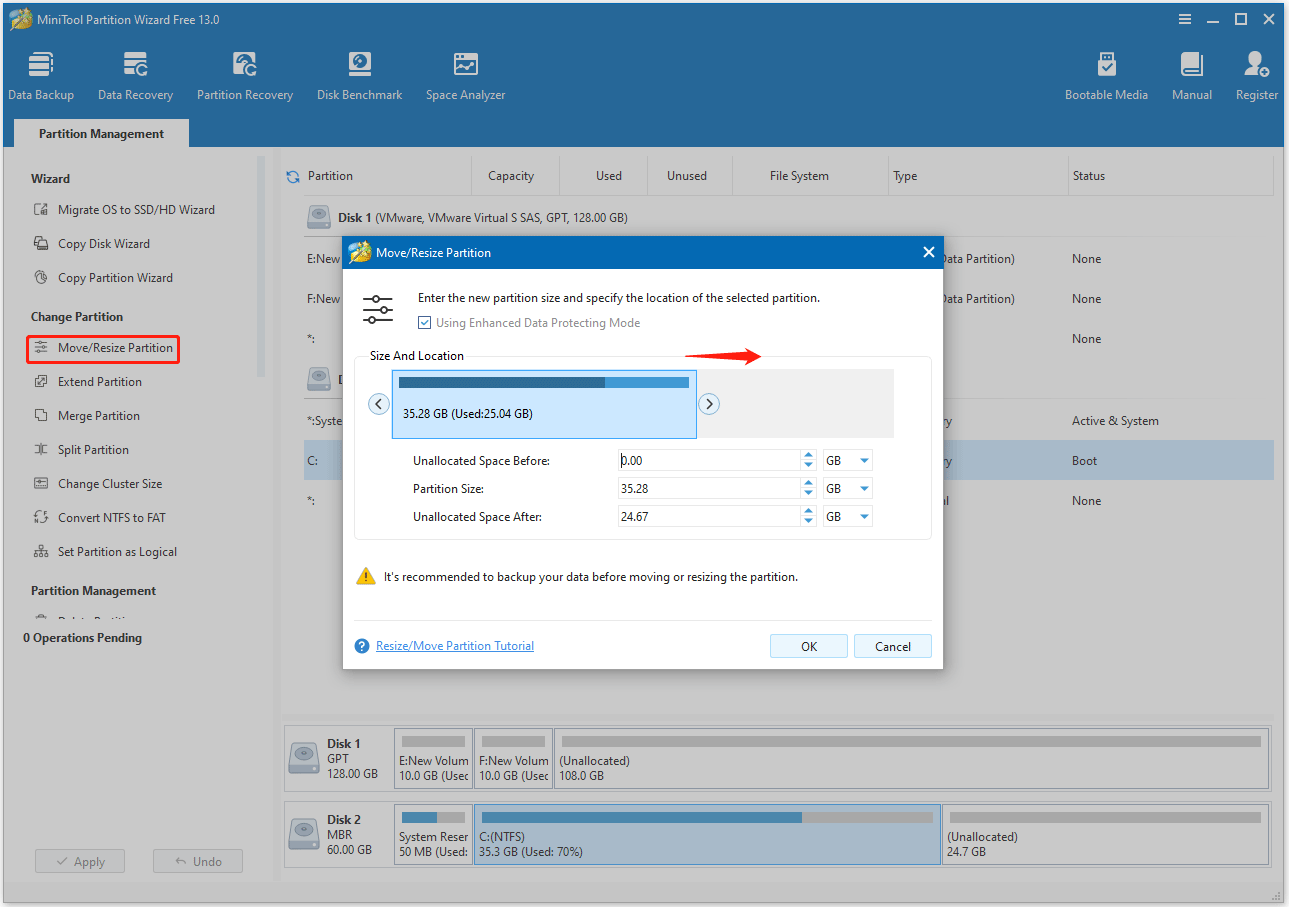Increase Partition Size with the up stepper

(x=808, y=483)
